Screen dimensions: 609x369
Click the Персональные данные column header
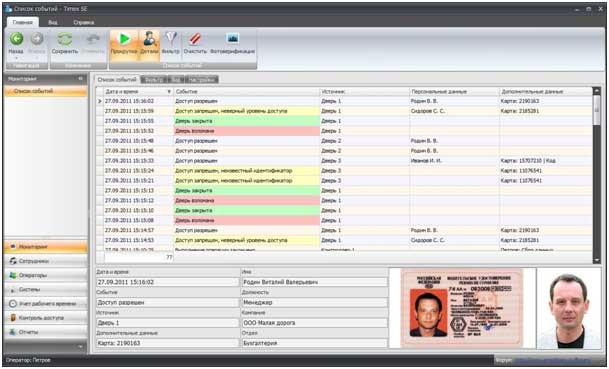(454, 92)
